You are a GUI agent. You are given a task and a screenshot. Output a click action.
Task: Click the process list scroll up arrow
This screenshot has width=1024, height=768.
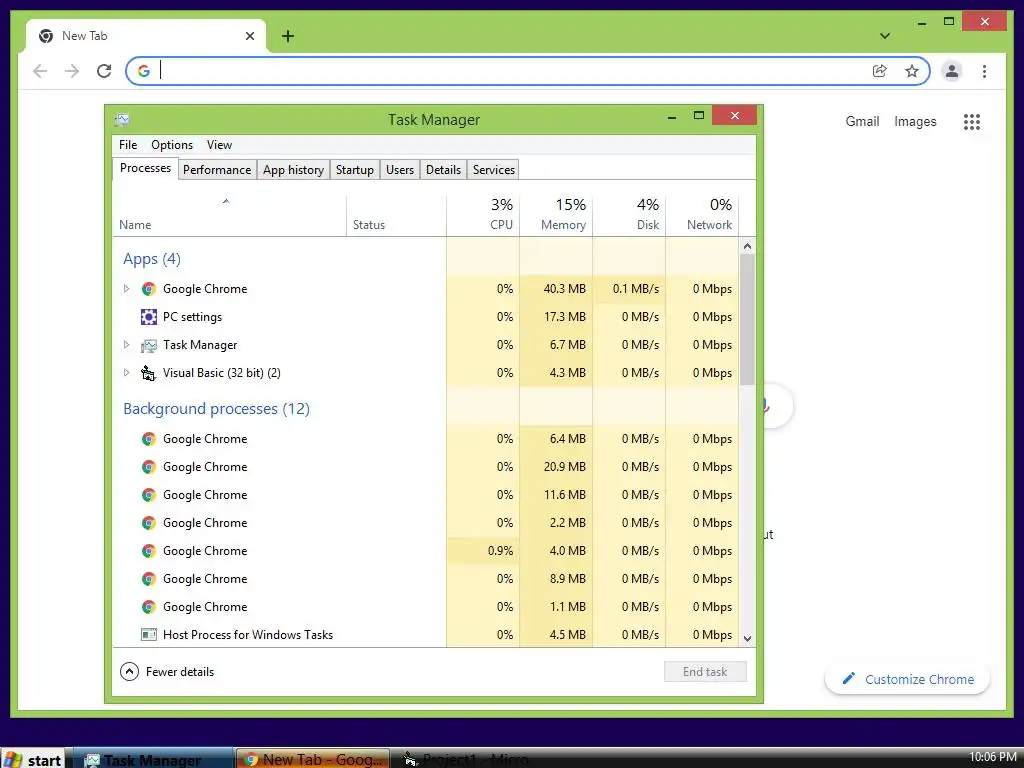coord(747,246)
